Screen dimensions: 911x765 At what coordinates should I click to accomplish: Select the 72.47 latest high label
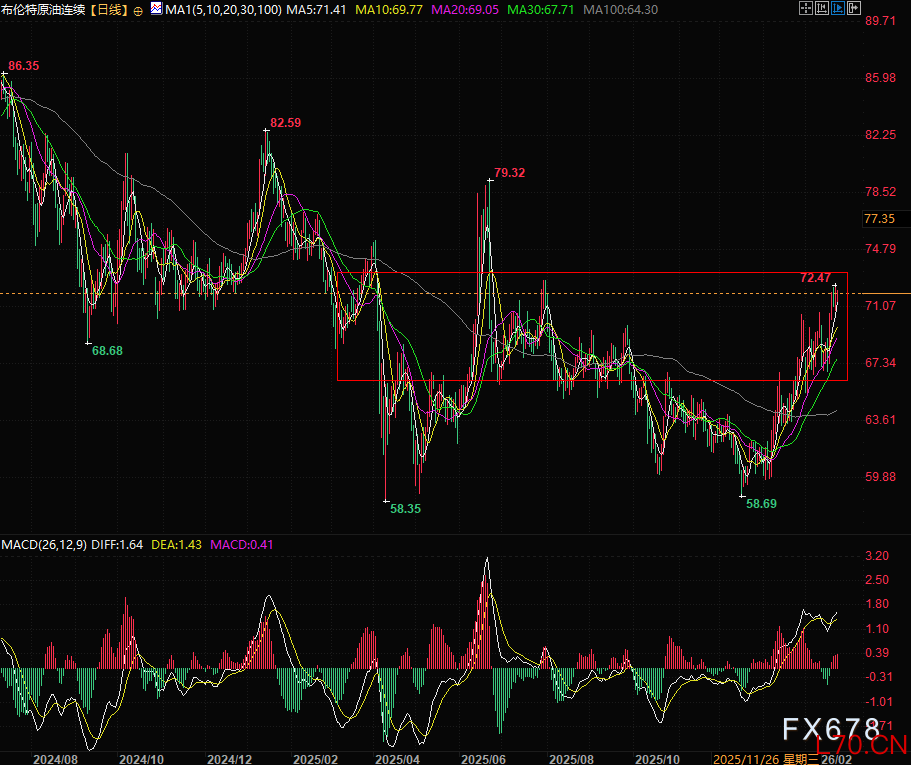click(815, 277)
